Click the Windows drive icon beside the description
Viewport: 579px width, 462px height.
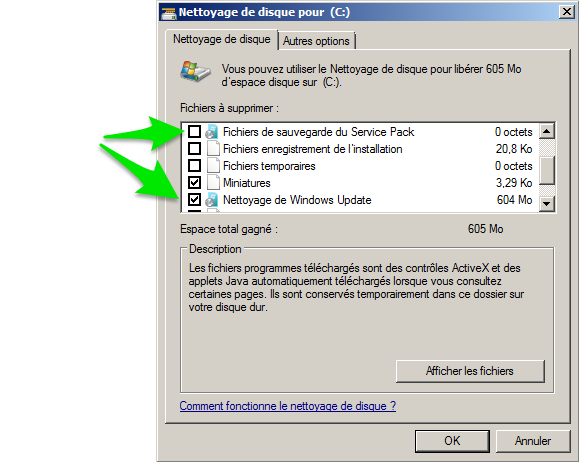coord(195,72)
